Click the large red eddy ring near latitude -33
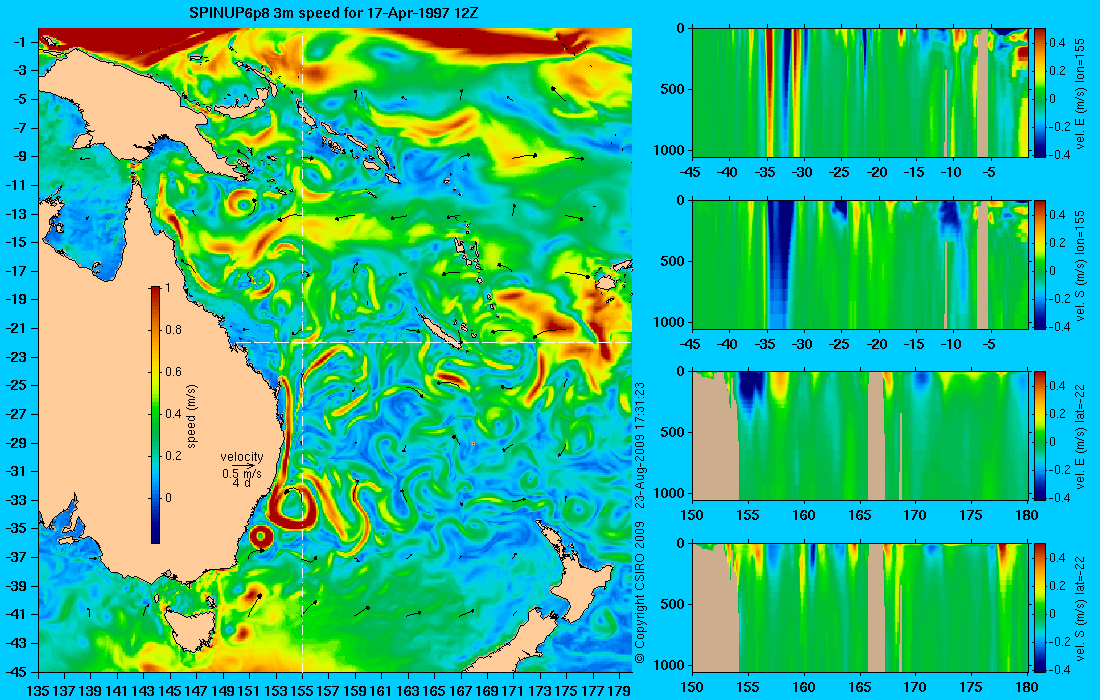 [x=292, y=509]
